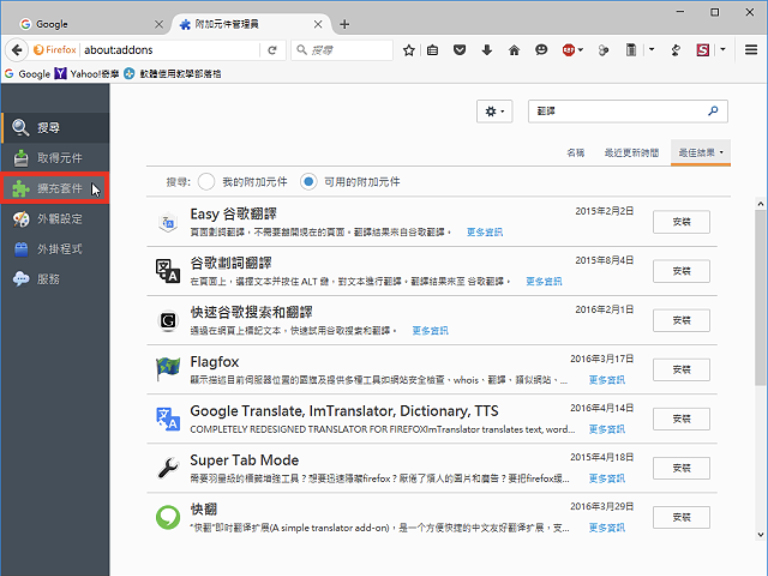This screenshot has height=576, width=768.
Task: Click the Flagfox flag icon
Action: pyautogui.click(x=168, y=369)
